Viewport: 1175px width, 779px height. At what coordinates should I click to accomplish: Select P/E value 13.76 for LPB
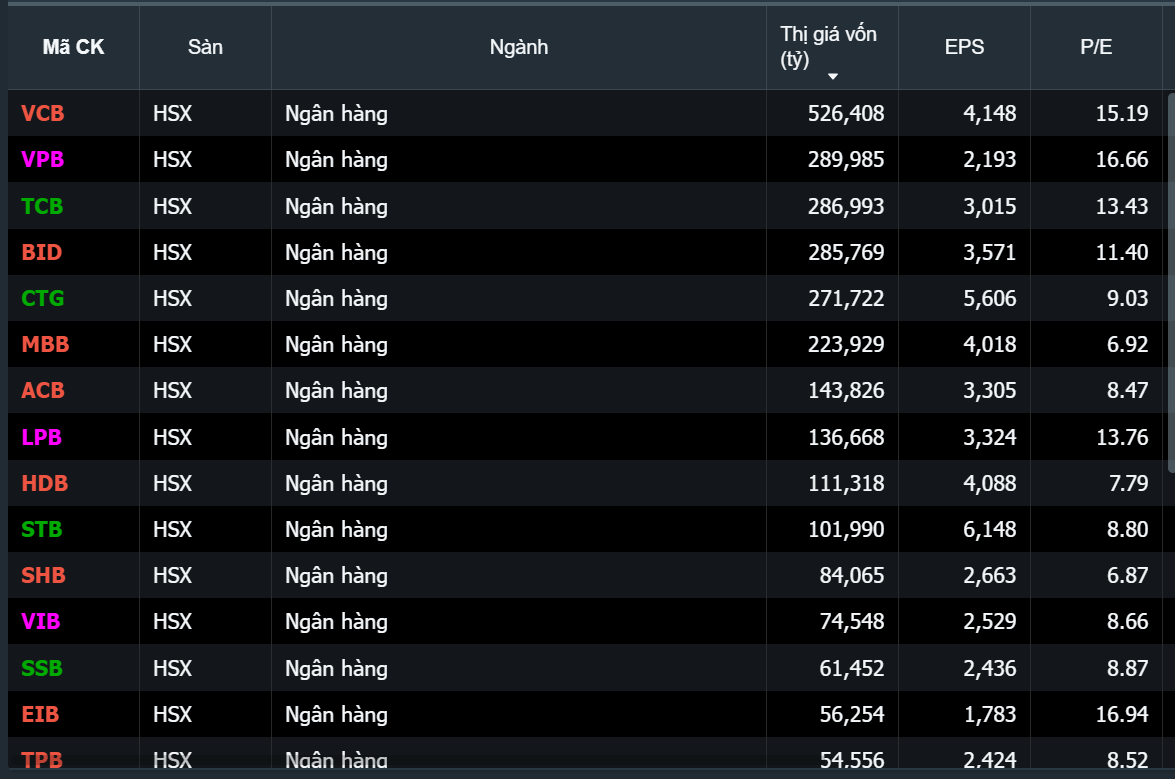[1122, 437]
